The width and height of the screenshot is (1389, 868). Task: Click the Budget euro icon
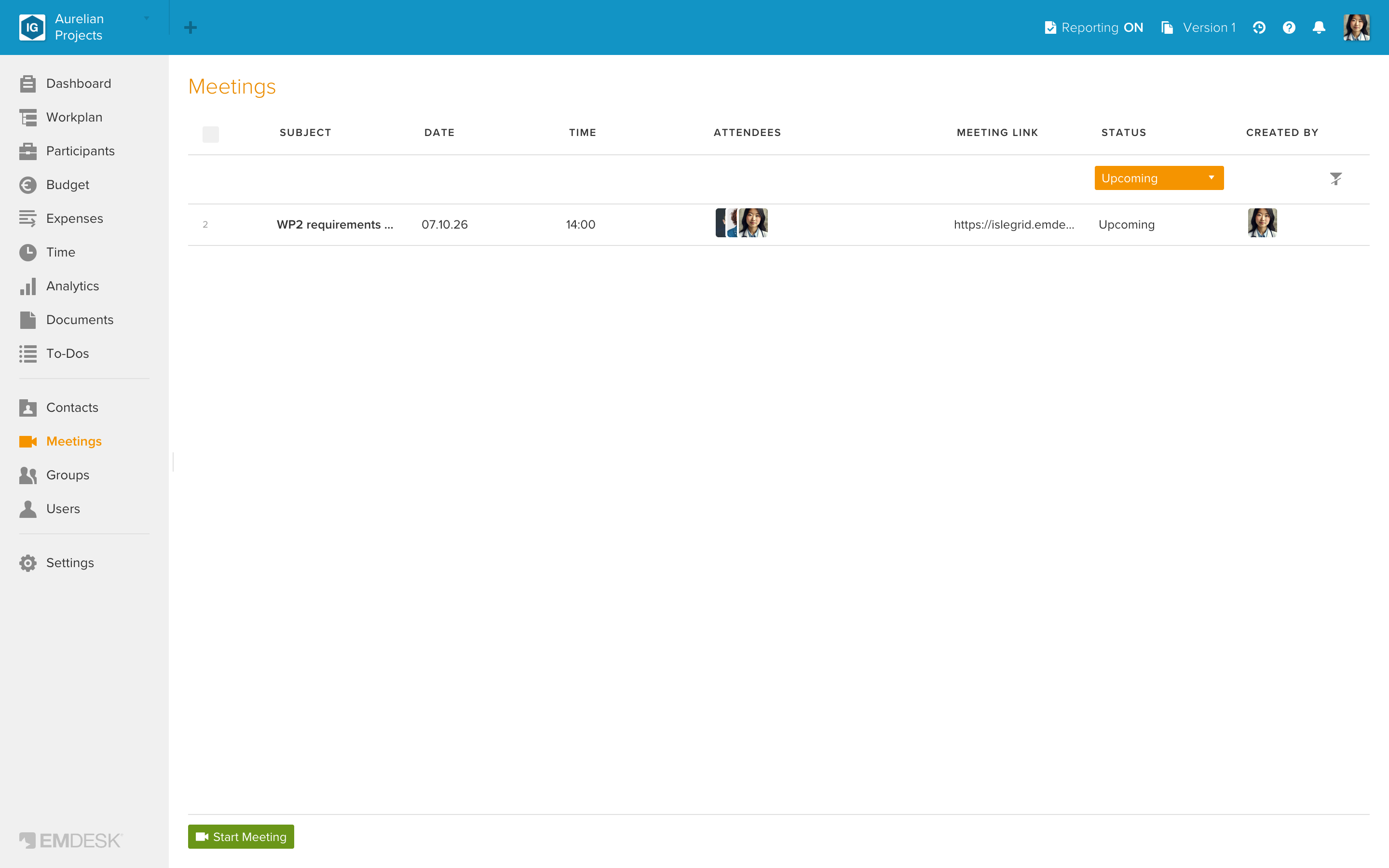27,185
